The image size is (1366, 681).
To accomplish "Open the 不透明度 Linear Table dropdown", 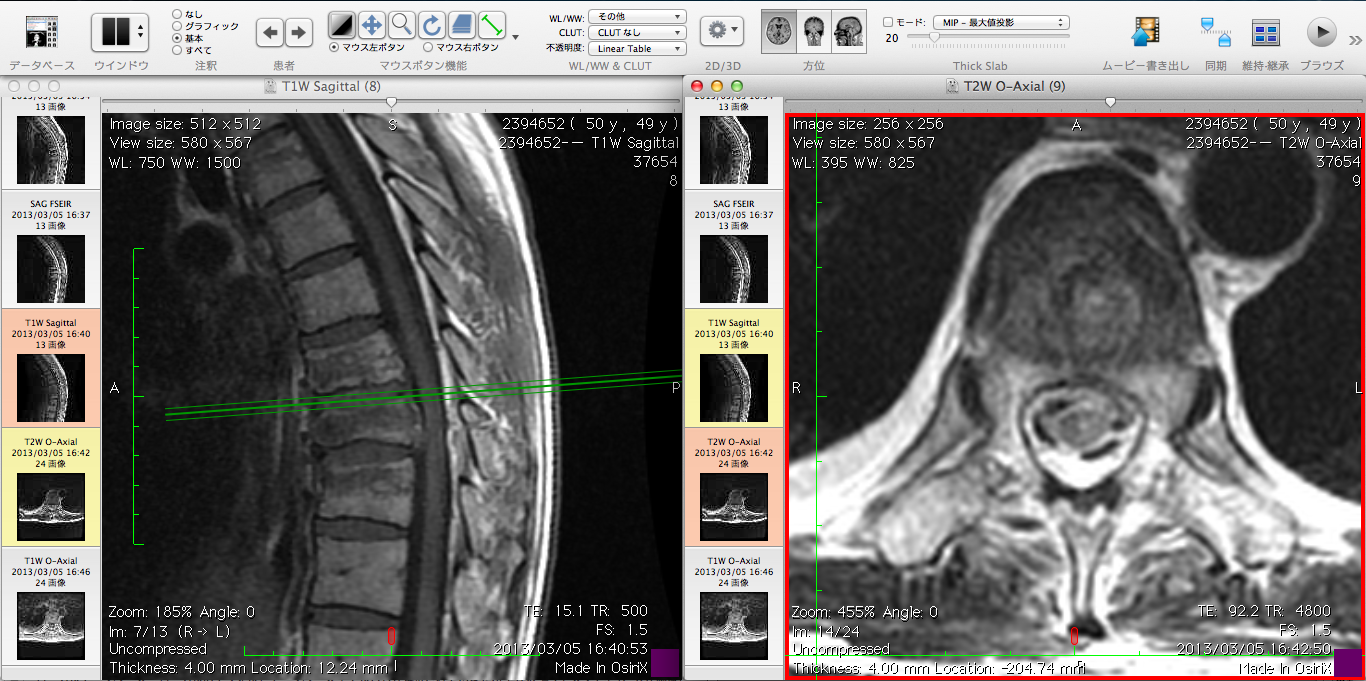I will coord(637,49).
